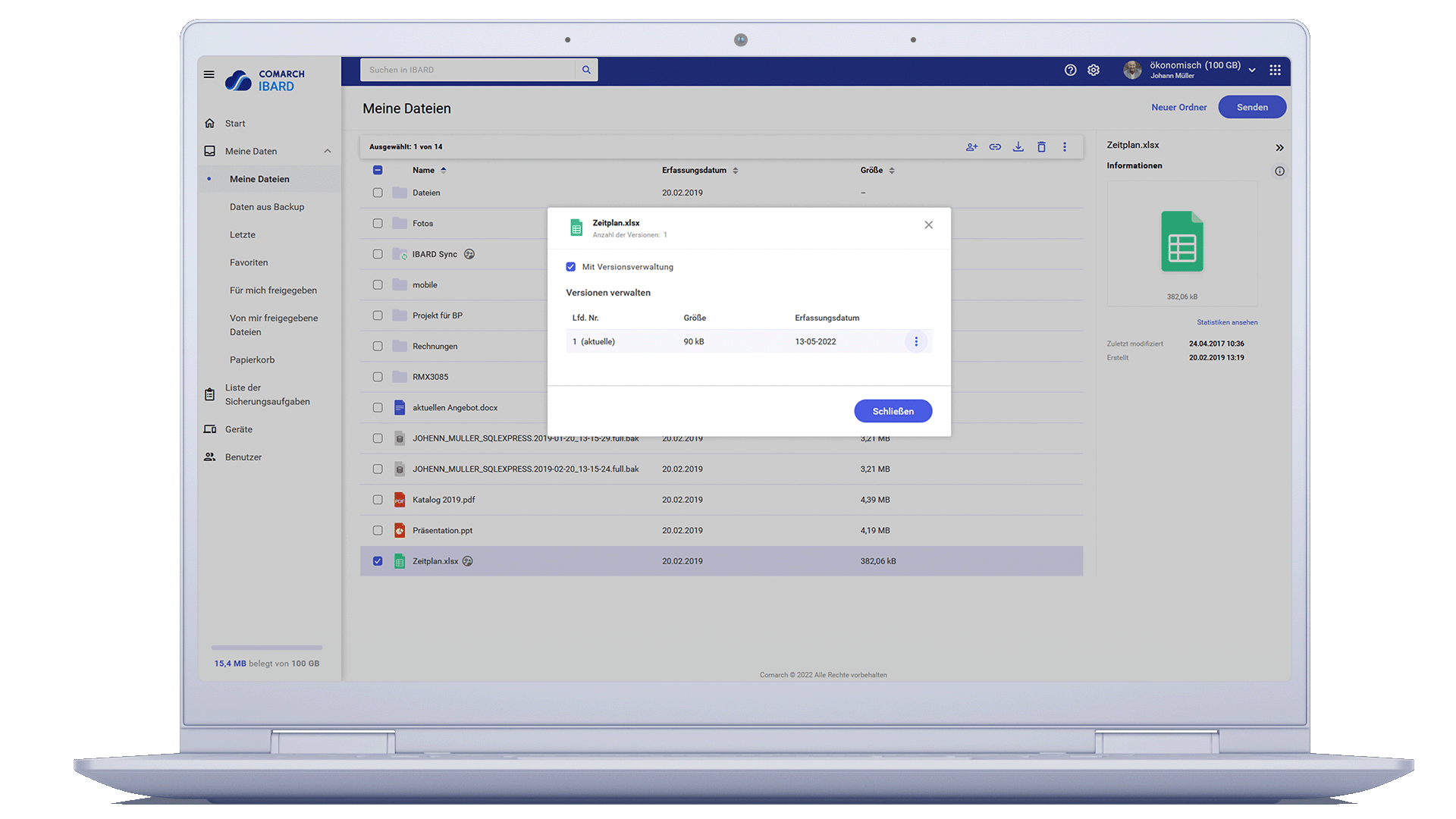The height and width of the screenshot is (819, 1456).
Task: Open version row three-dot menu
Action: click(916, 342)
